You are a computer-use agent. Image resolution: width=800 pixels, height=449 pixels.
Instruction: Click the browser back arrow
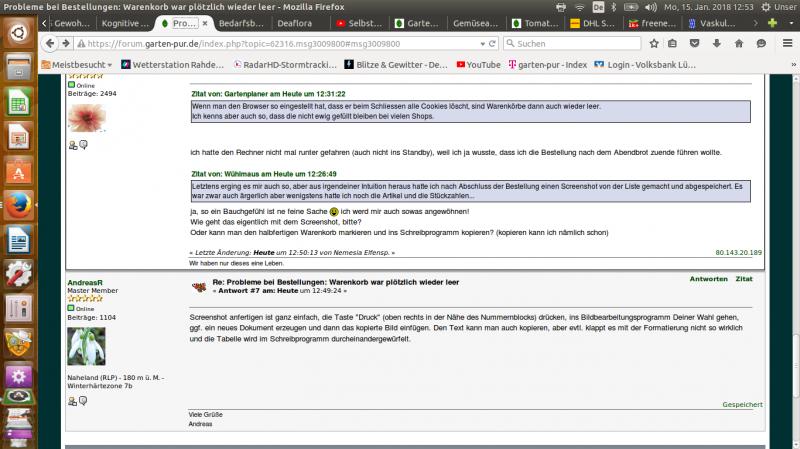[x=49, y=43]
